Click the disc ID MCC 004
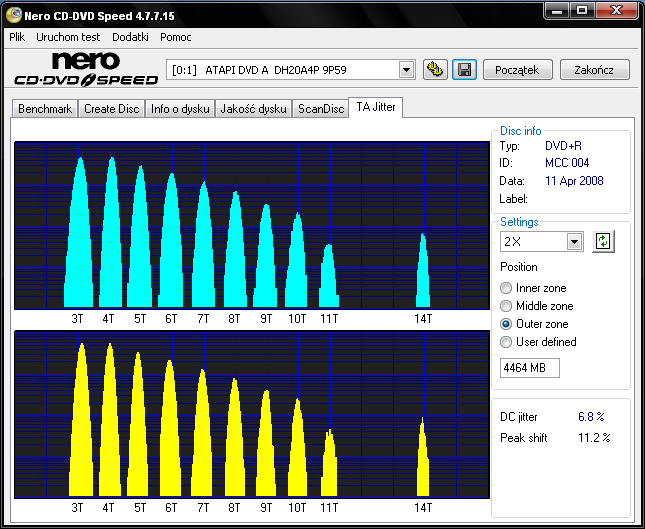The image size is (645, 529). click(567, 163)
